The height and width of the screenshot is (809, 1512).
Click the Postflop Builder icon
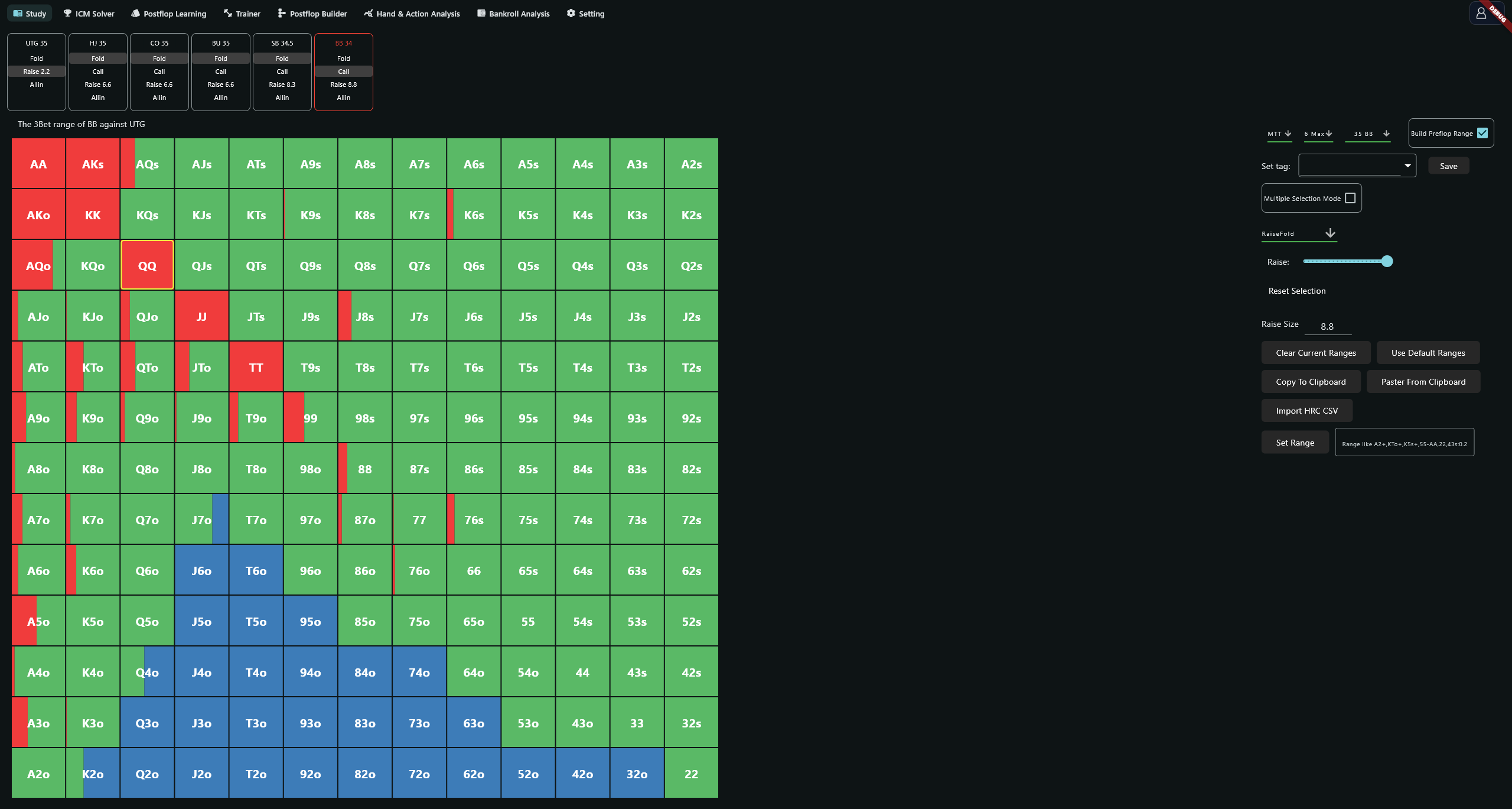(x=282, y=13)
